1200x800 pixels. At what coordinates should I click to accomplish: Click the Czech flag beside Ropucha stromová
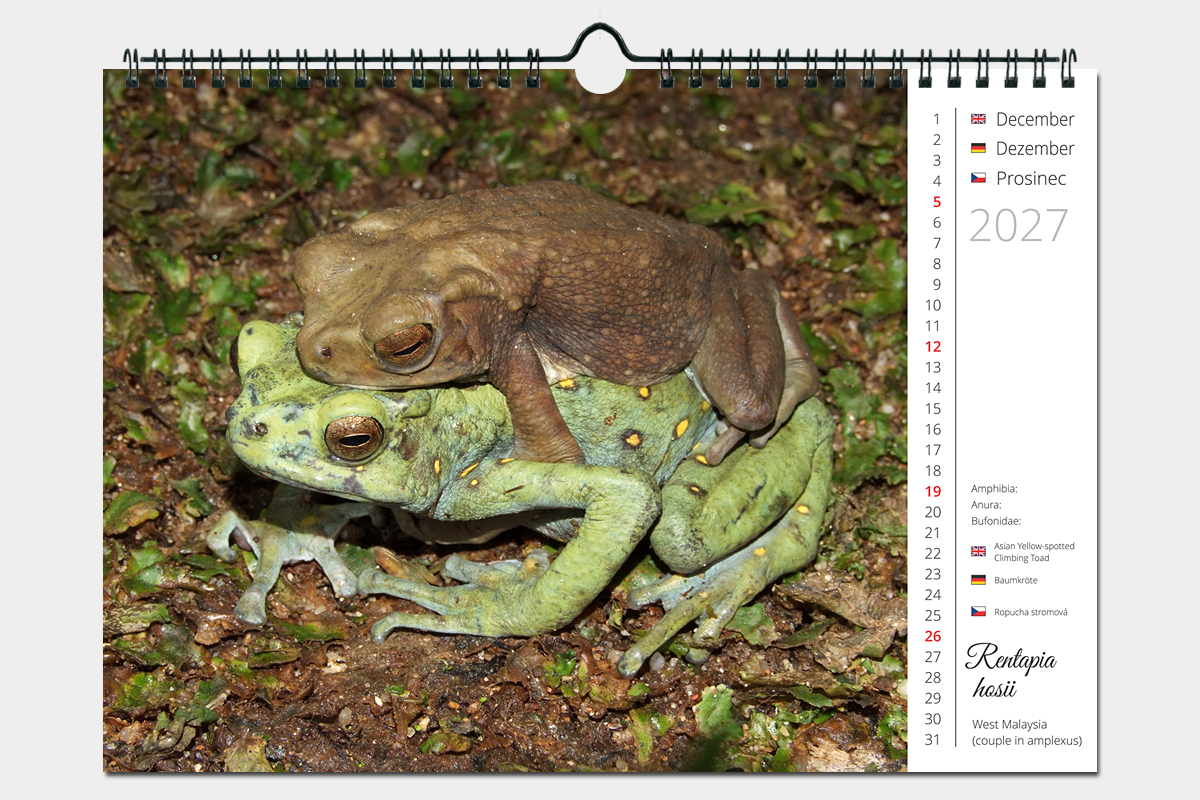tap(978, 612)
